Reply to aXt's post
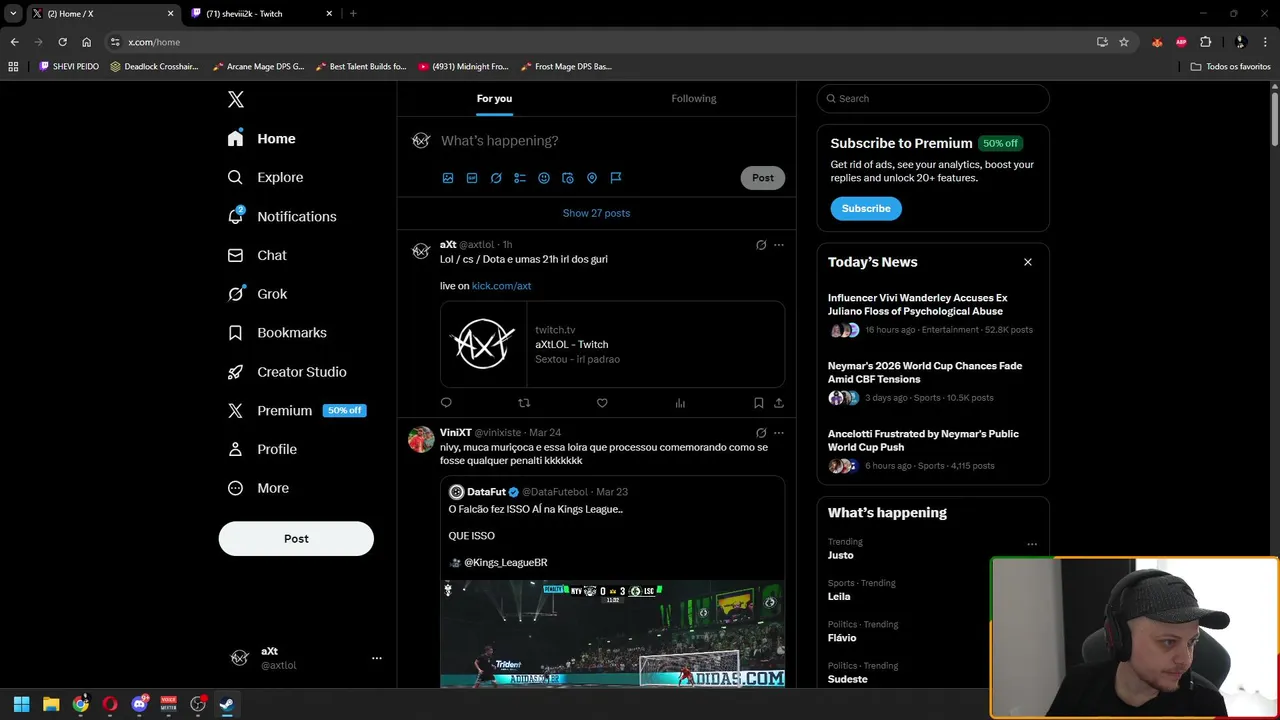This screenshot has width=1280, height=720. [446, 403]
